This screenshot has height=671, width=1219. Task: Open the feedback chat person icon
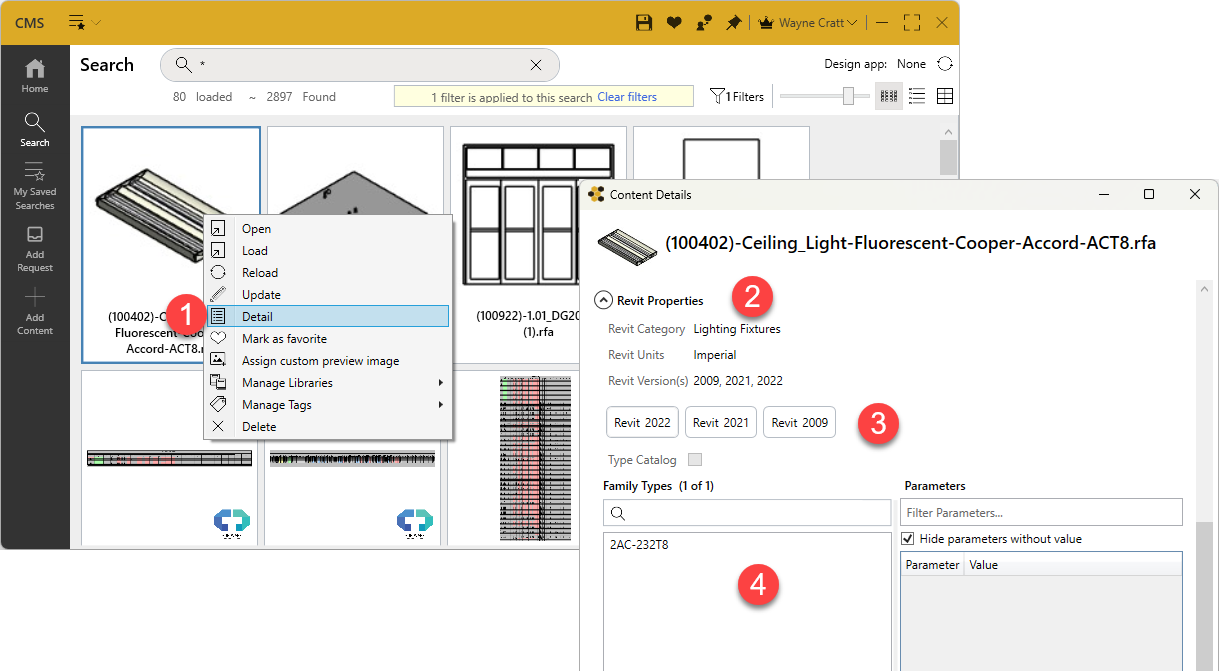pyautogui.click(x=704, y=22)
